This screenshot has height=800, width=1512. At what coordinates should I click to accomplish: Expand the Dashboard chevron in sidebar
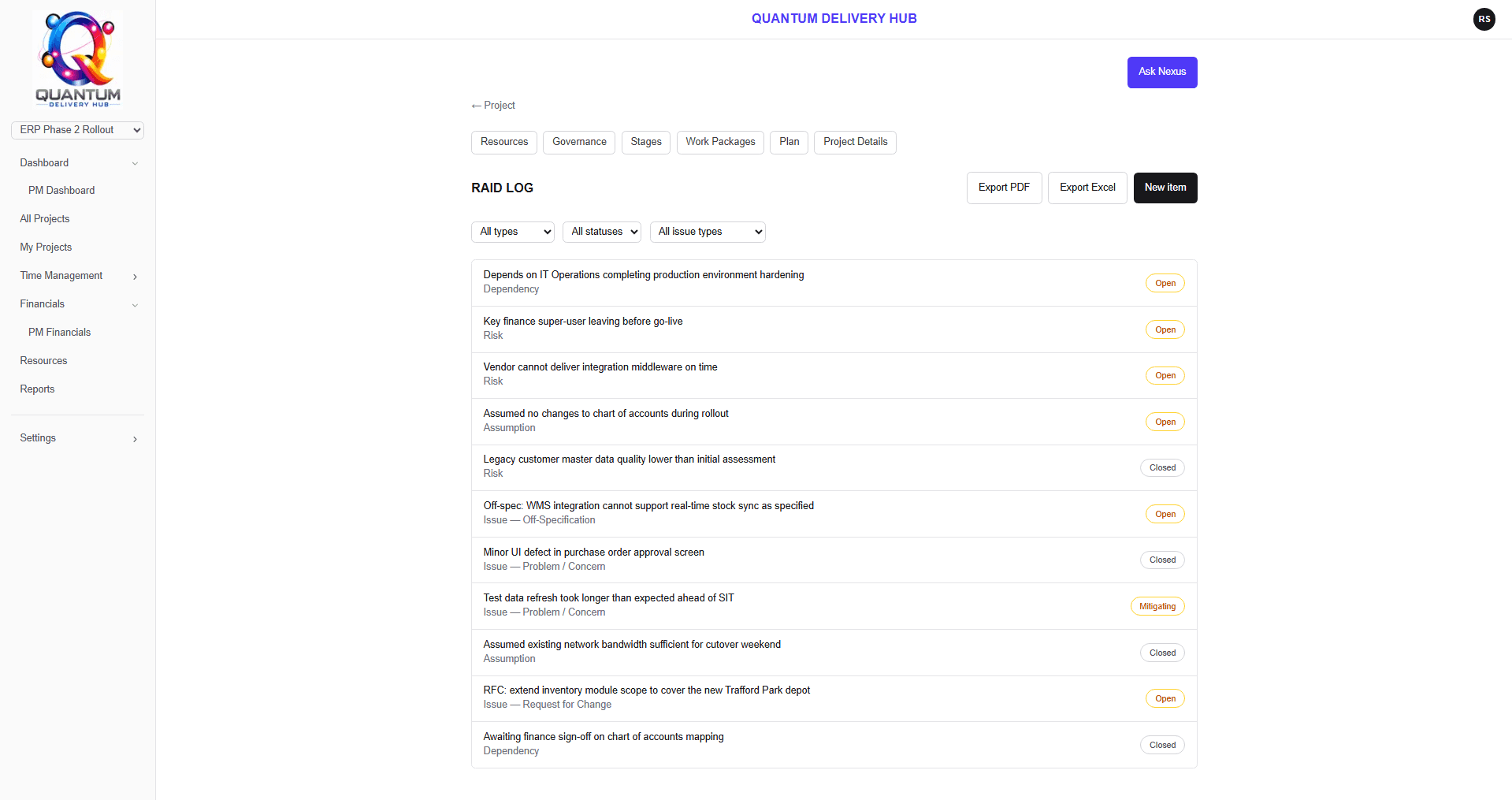[x=135, y=164]
